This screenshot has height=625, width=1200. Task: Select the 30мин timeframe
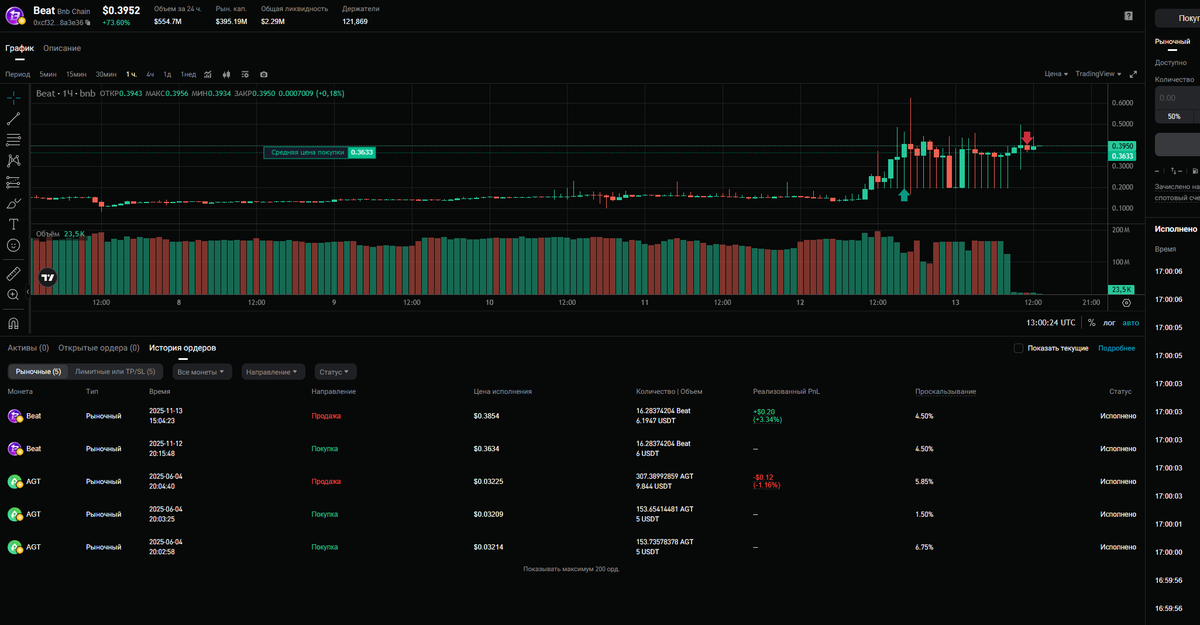point(106,74)
